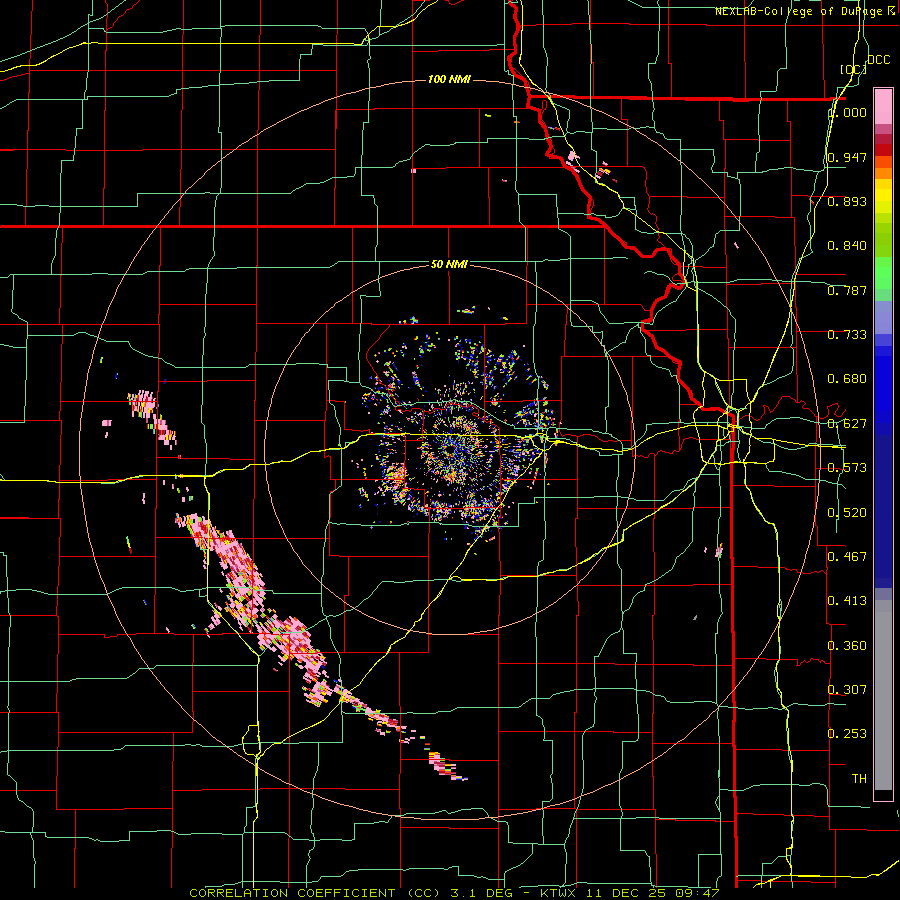This screenshot has height=900, width=900.
Task: Click the 0.787 legend value
Action: (x=847, y=290)
